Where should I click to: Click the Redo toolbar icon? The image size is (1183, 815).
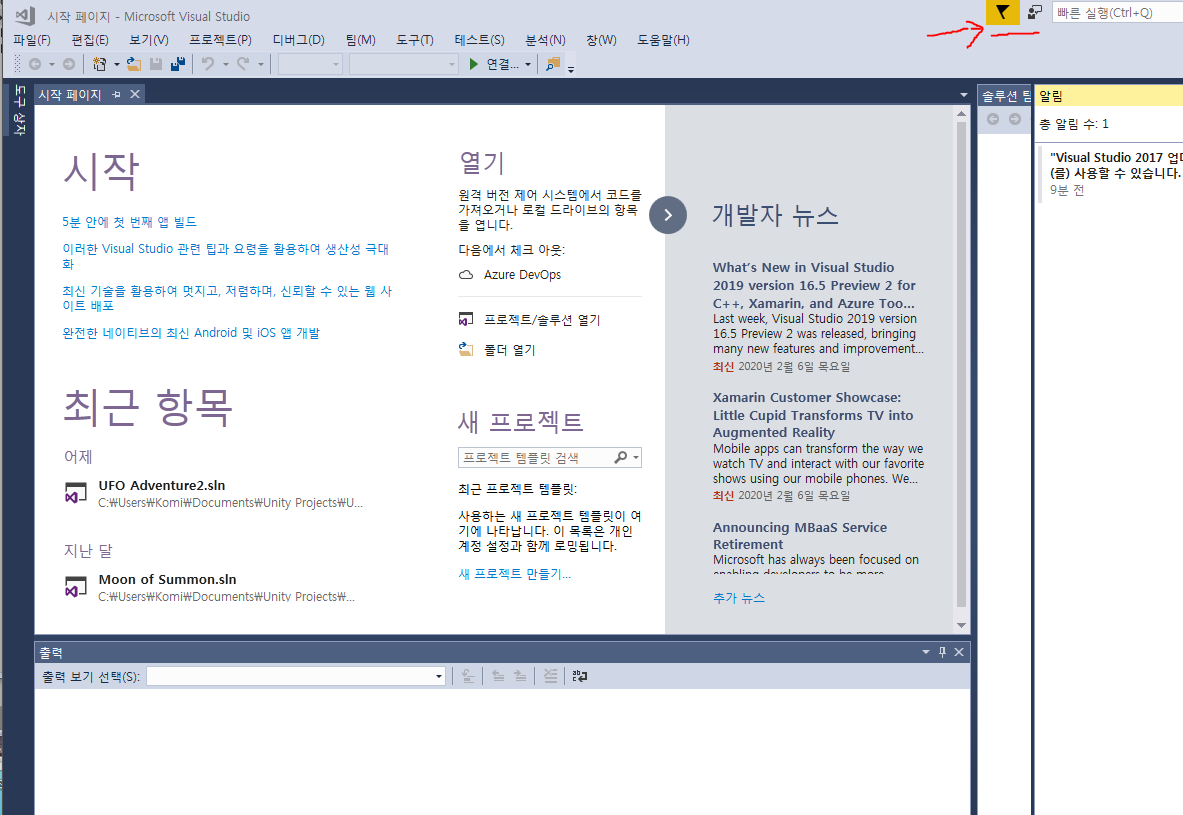[243, 64]
